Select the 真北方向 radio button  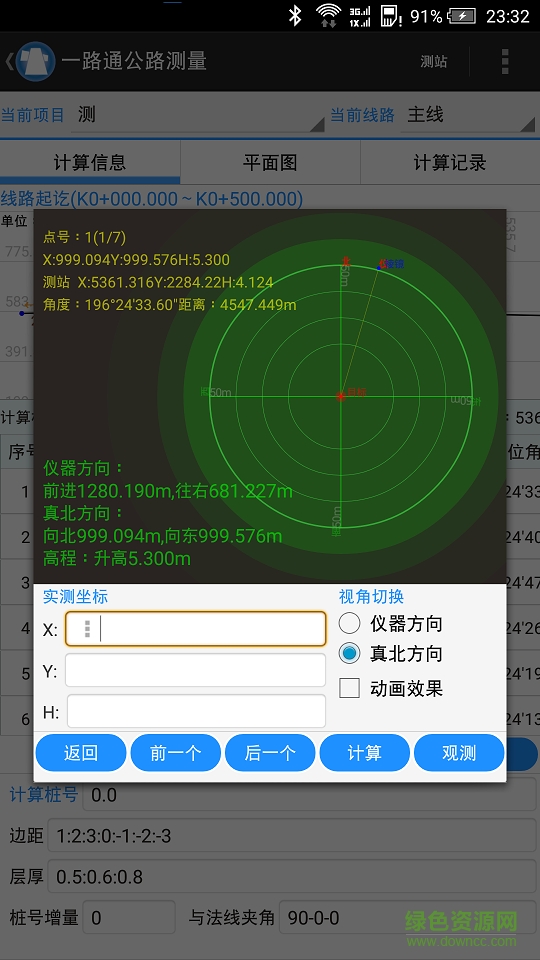350,654
